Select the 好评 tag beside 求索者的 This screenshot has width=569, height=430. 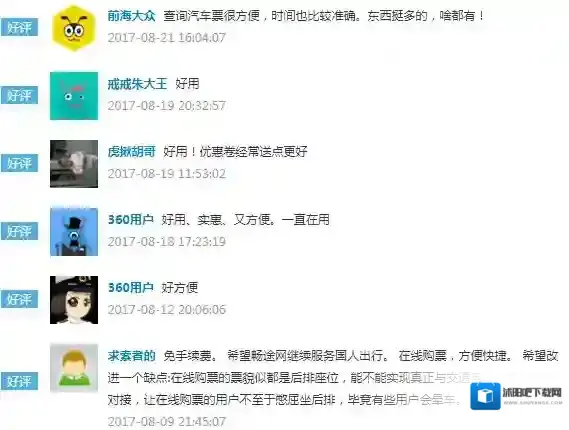pos(19,381)
